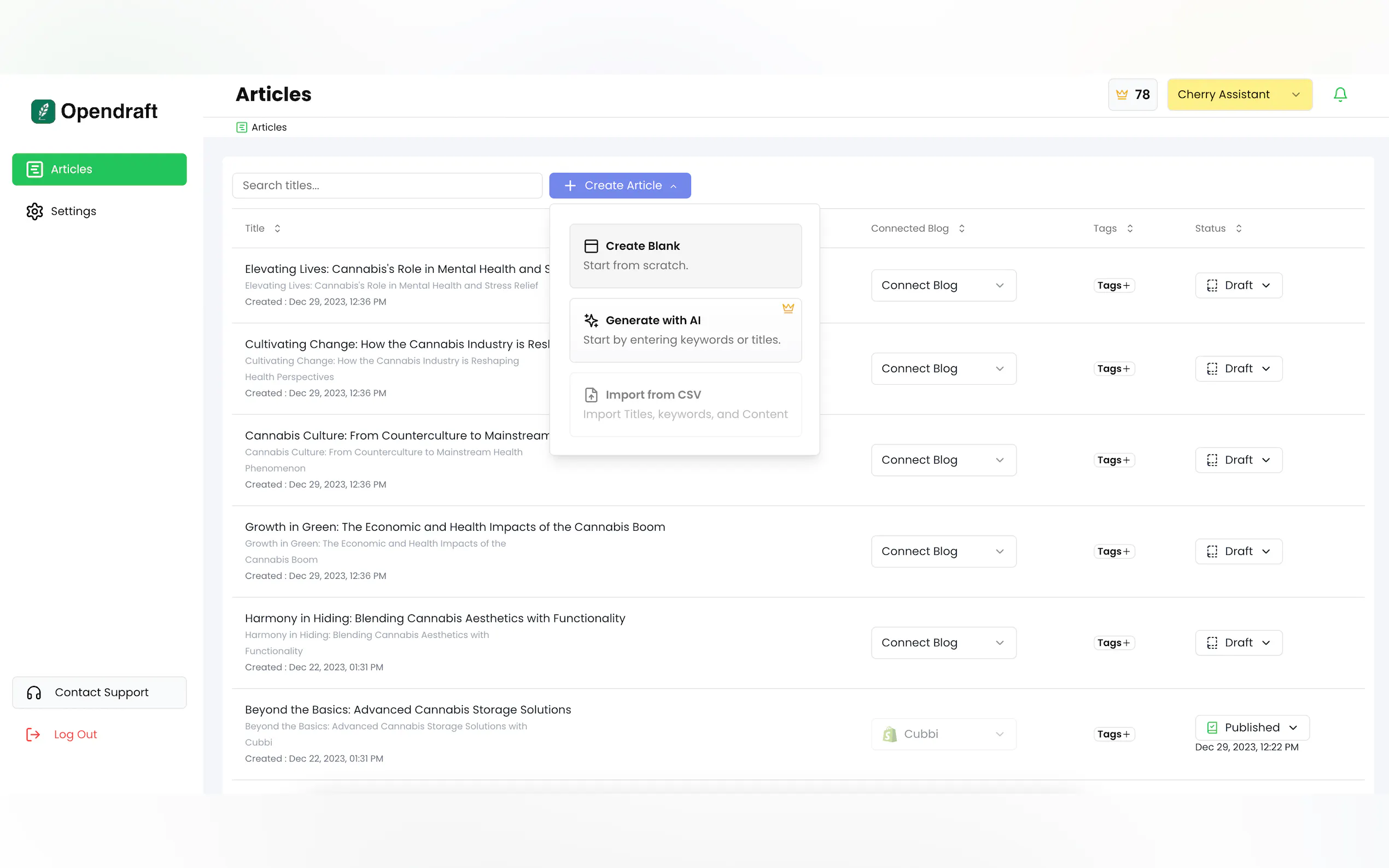
Task: Choose Import from CSV in the menu
Action: [x=685, y=404]
